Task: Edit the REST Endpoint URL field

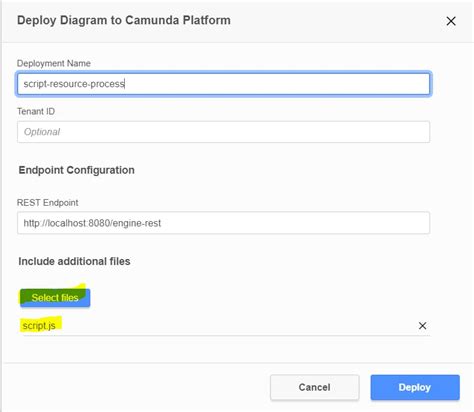Action: [223, 223]
